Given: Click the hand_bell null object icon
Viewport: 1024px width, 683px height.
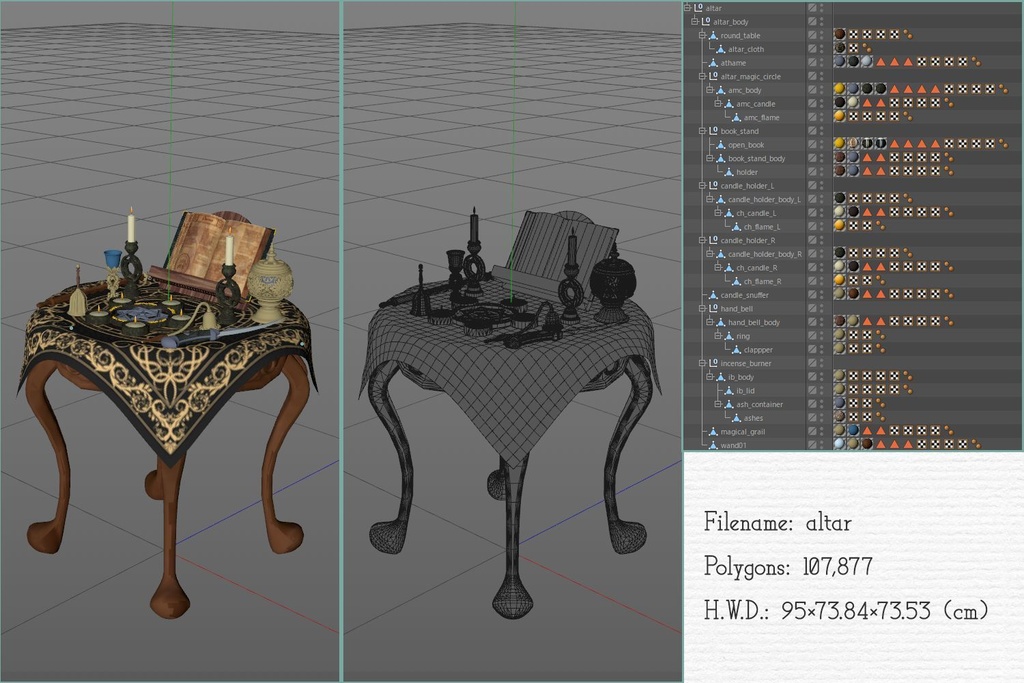Looking at the screenshot, I should point(713,308).
